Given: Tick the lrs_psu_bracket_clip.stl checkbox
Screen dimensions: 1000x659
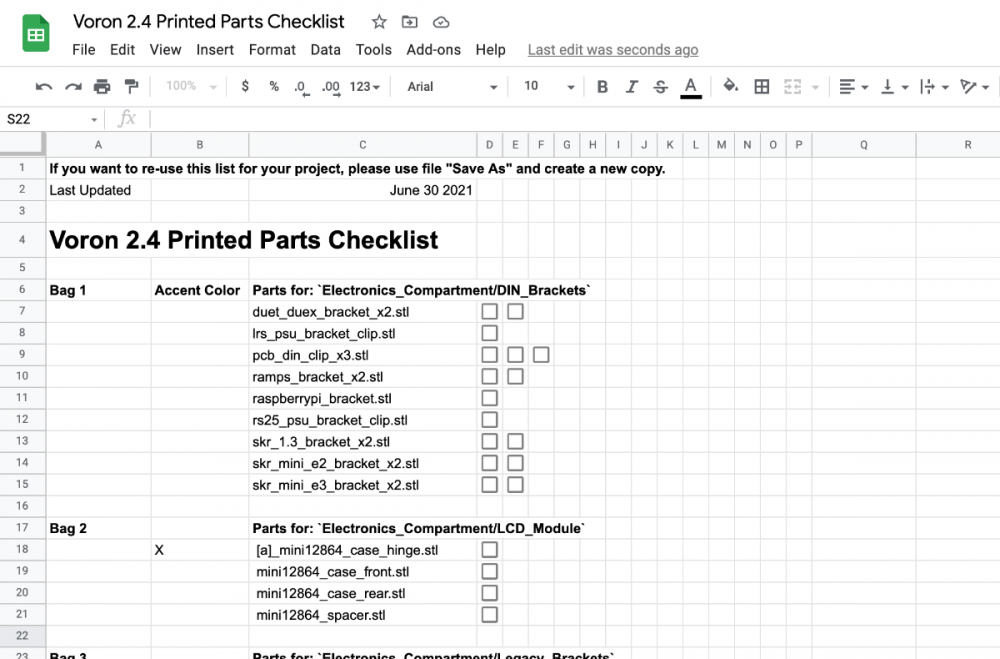Looking at the screenshot, I should (489, 333).
